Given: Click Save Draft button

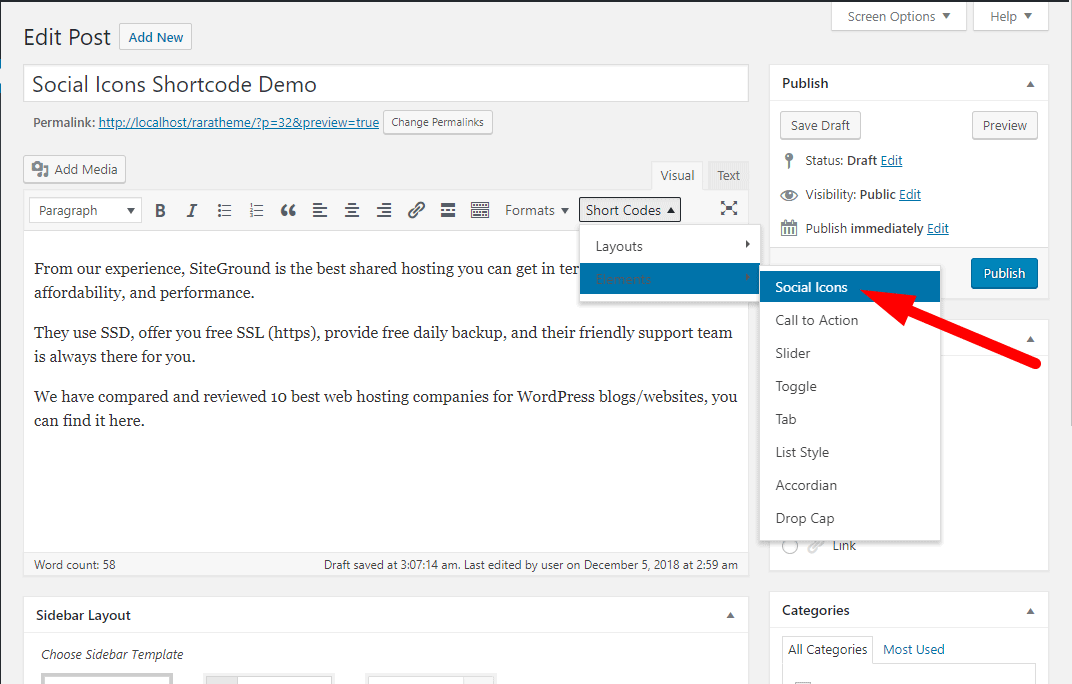Looking at the screenshot, I should coord(820,126).
